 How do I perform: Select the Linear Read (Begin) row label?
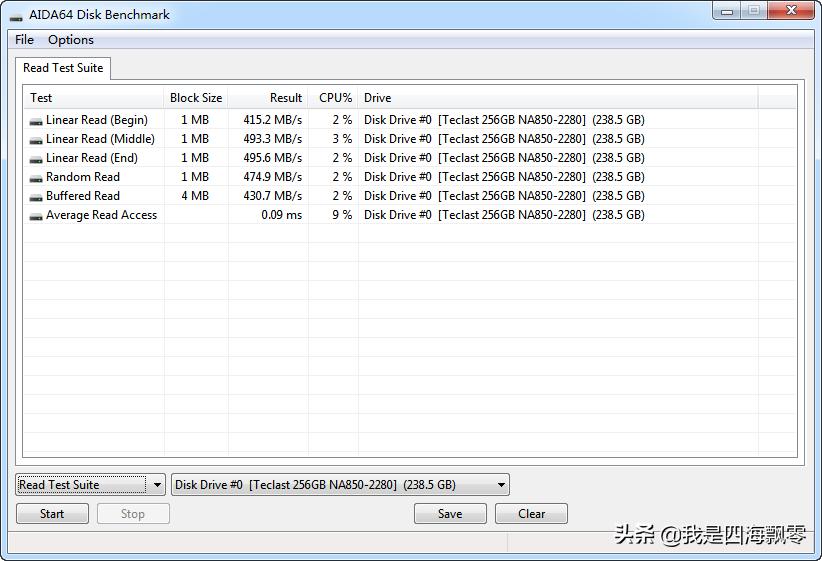point(97,120)
